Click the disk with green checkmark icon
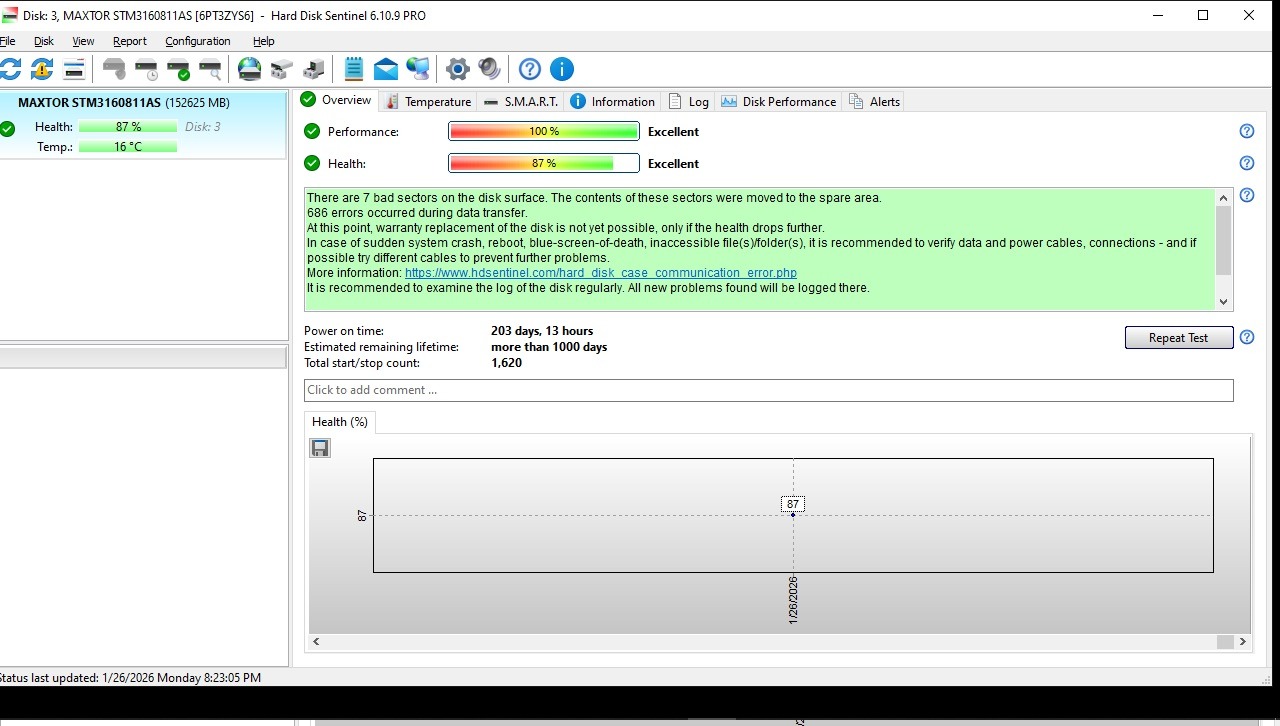Viewport: 1280px width, 726px height. coord(178,69)
